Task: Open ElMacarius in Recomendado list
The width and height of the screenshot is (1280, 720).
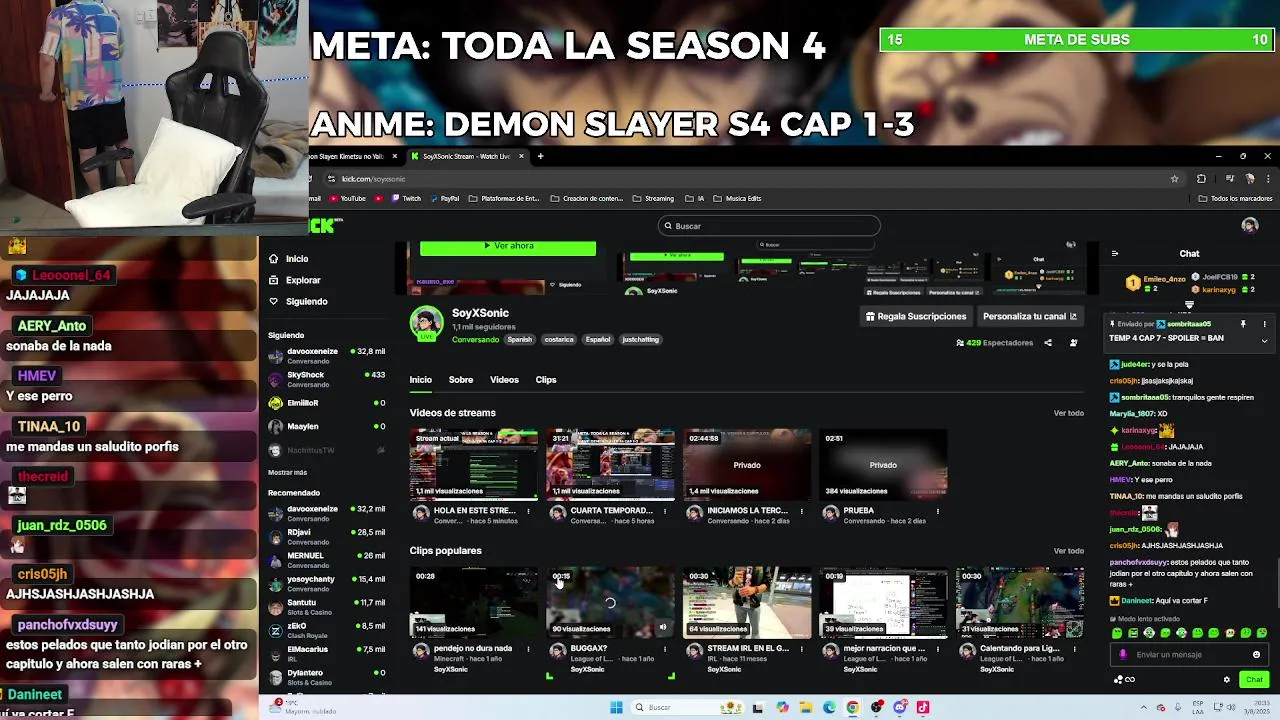Action: (326, 654)
